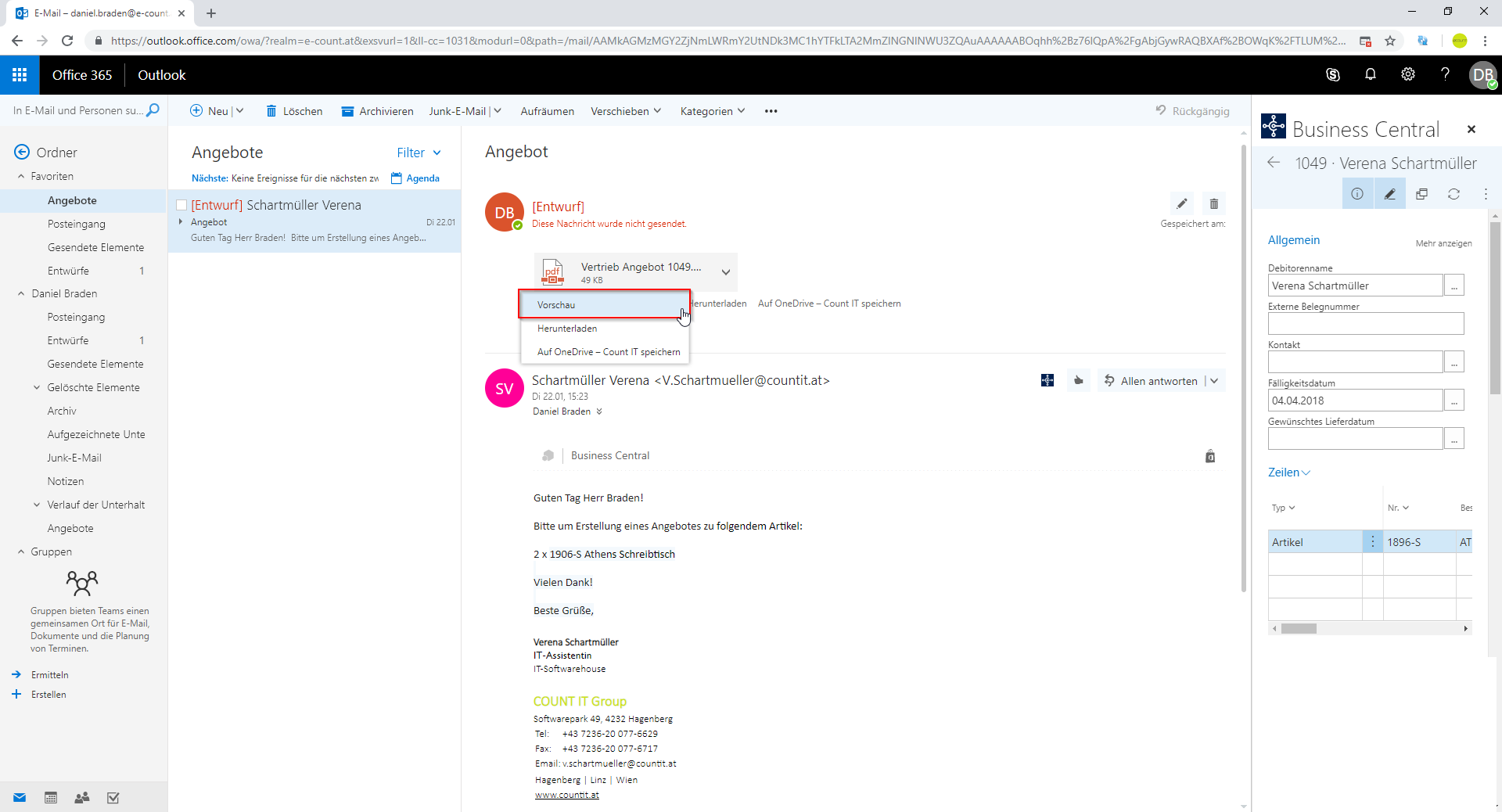Click Löschen in the toolbar
Screen dimensions: 1502x812
pos(294,111)
